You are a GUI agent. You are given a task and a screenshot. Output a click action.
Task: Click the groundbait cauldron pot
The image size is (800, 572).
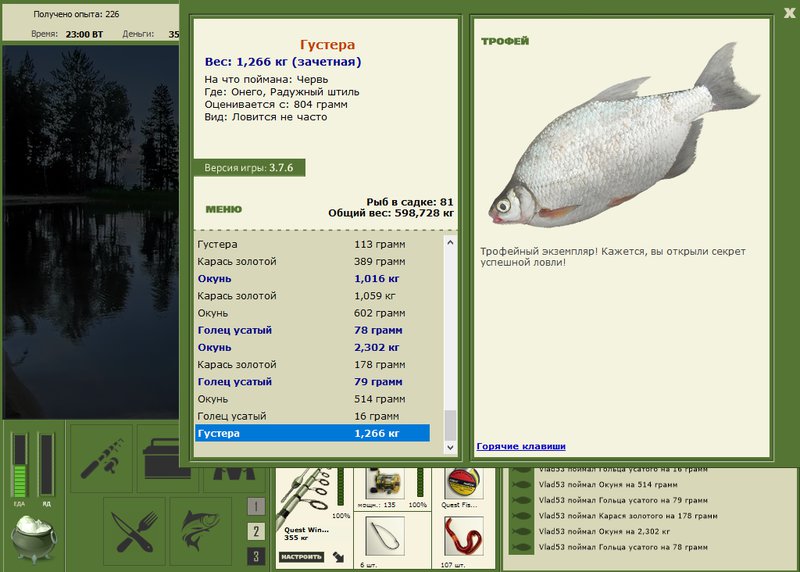(x=34, y=538)
